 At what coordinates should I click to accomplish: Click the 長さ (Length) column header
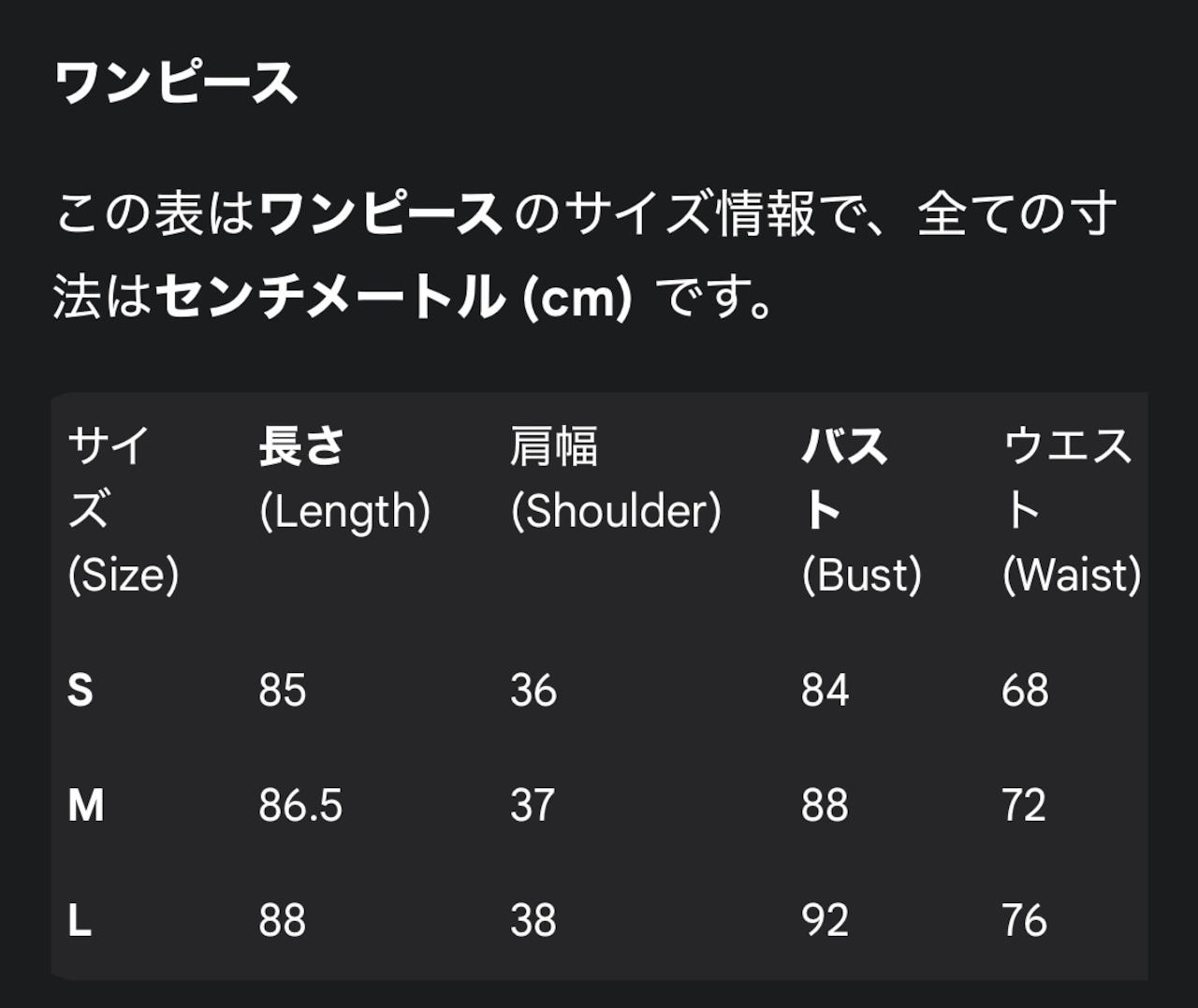pos(344,478)
